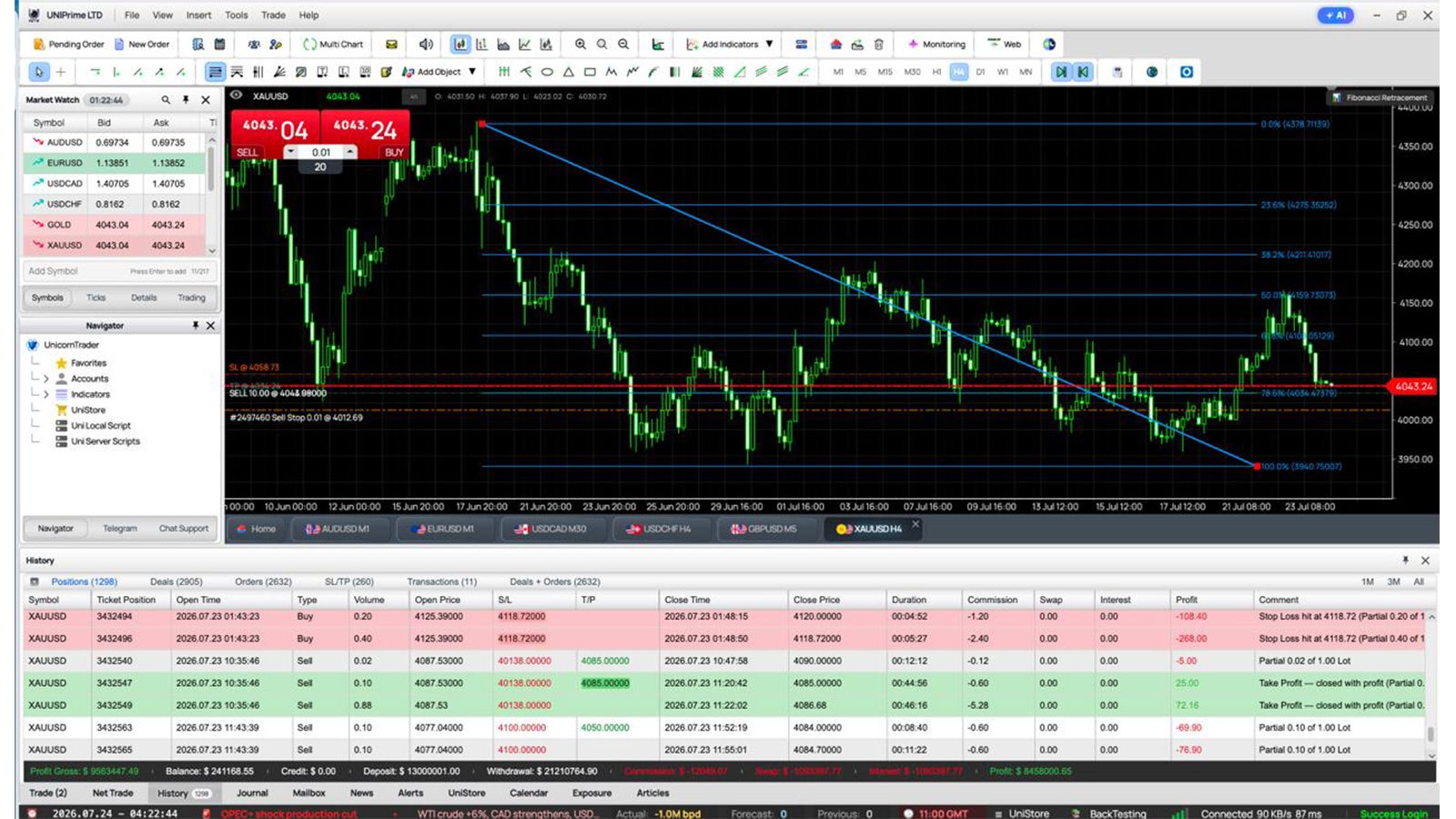Search in Market Watch panel

[x=166, y=100]
